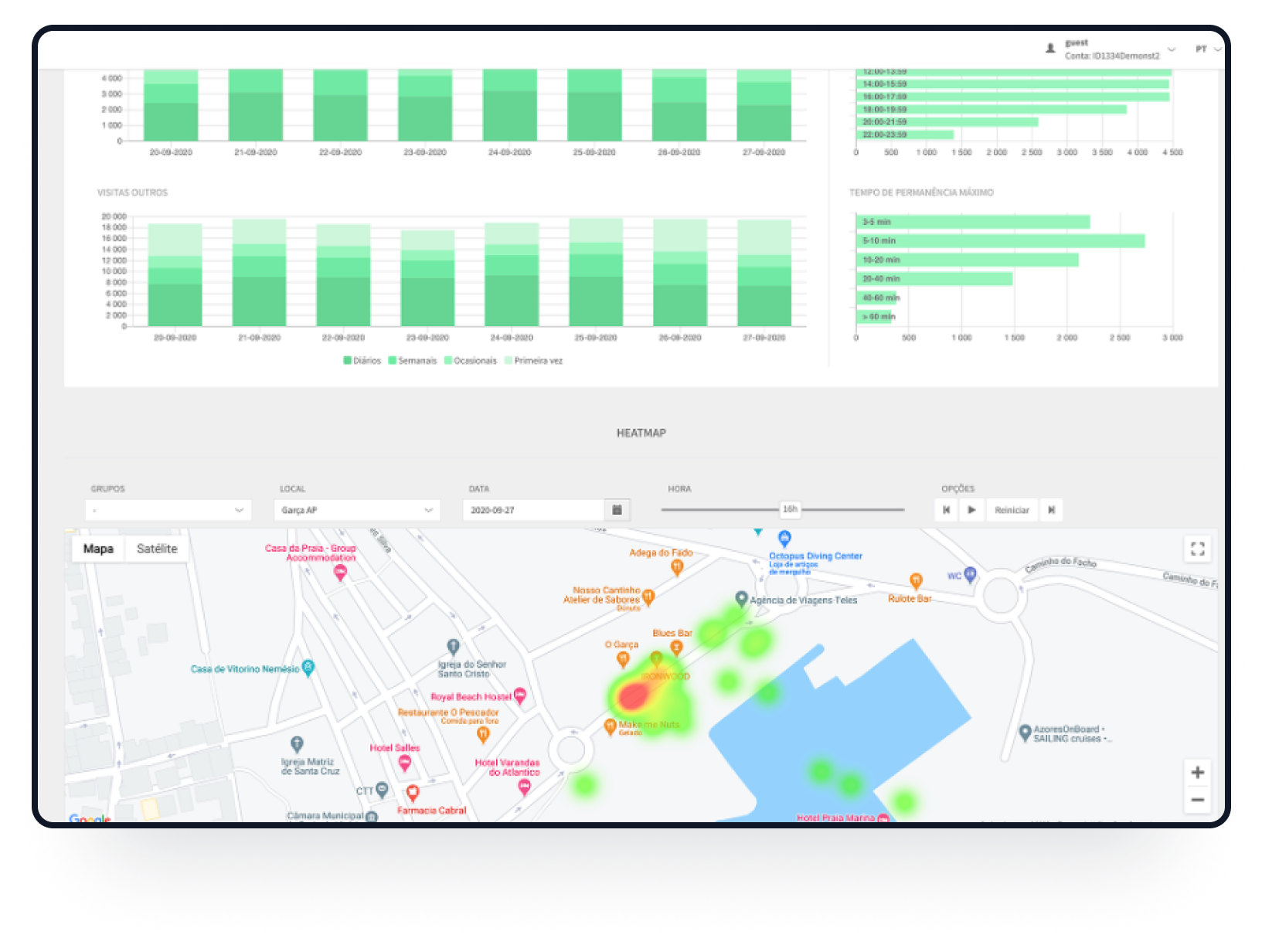1262x952 pixels.
Task: Skip to the previous heatmap time step
Action: coord(946,510)
